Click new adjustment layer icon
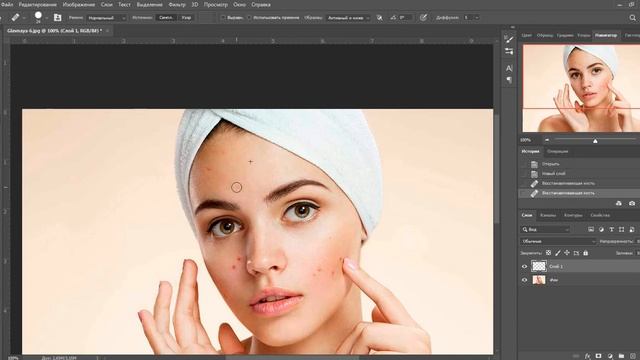Image resolution: width=640 pixels, height=360 pixels. (x=610, y=356)
